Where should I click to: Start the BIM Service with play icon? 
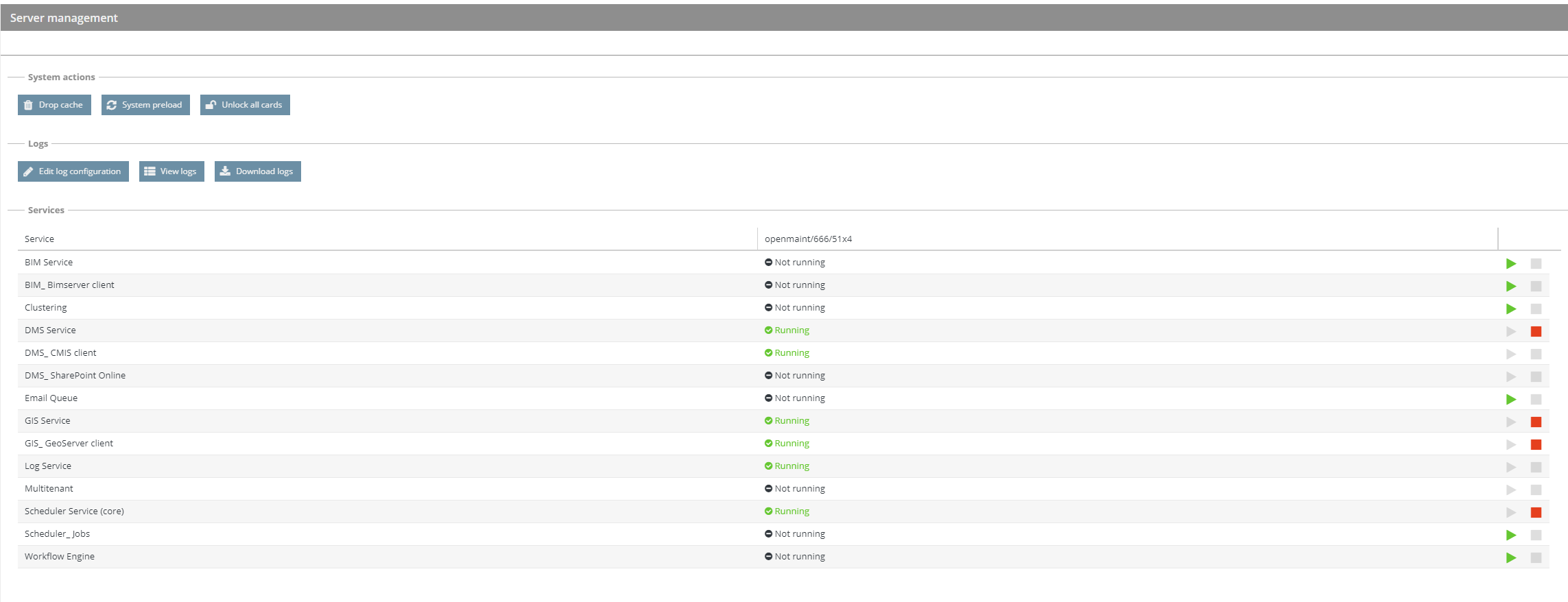(1510, 263)
